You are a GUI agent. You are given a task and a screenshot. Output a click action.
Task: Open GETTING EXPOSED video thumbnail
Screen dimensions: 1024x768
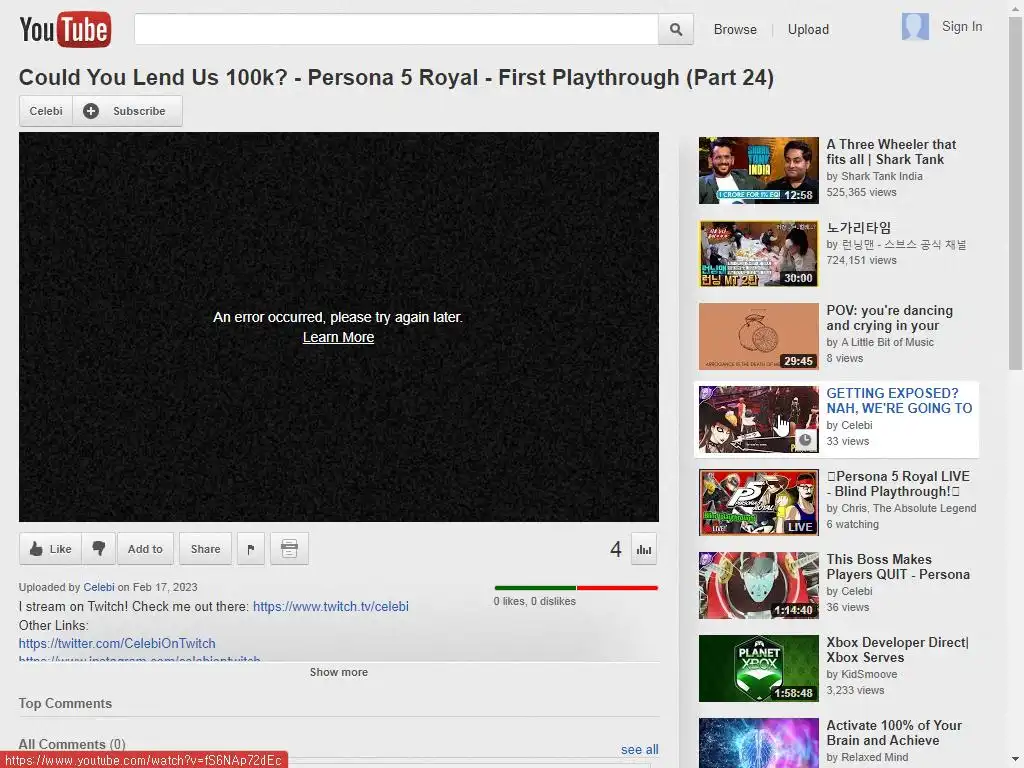(x=758, y=419)
